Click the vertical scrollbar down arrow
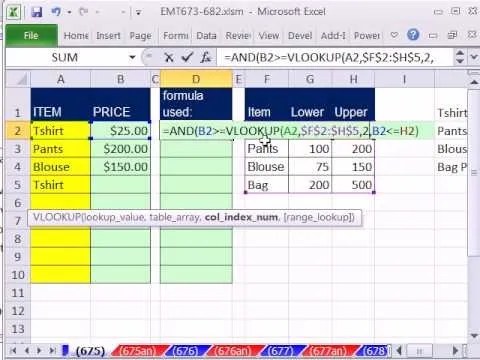This screenshot has width=480, height=360. click(474, 335)
